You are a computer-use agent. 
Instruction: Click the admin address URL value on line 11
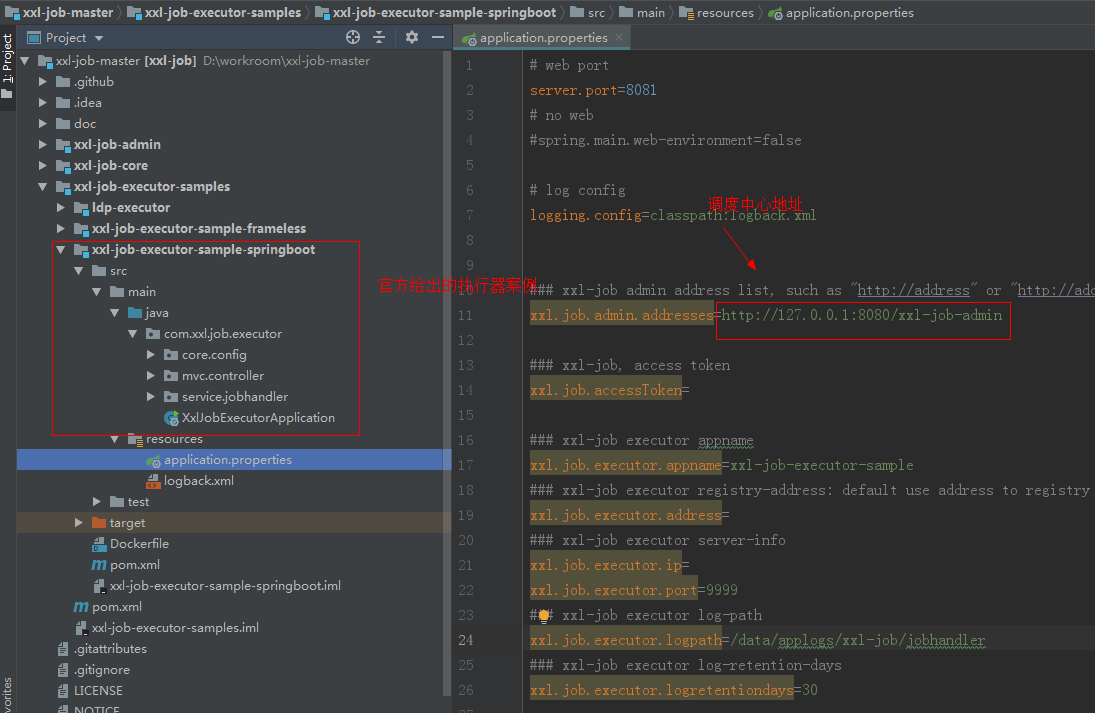coord(862,315)
